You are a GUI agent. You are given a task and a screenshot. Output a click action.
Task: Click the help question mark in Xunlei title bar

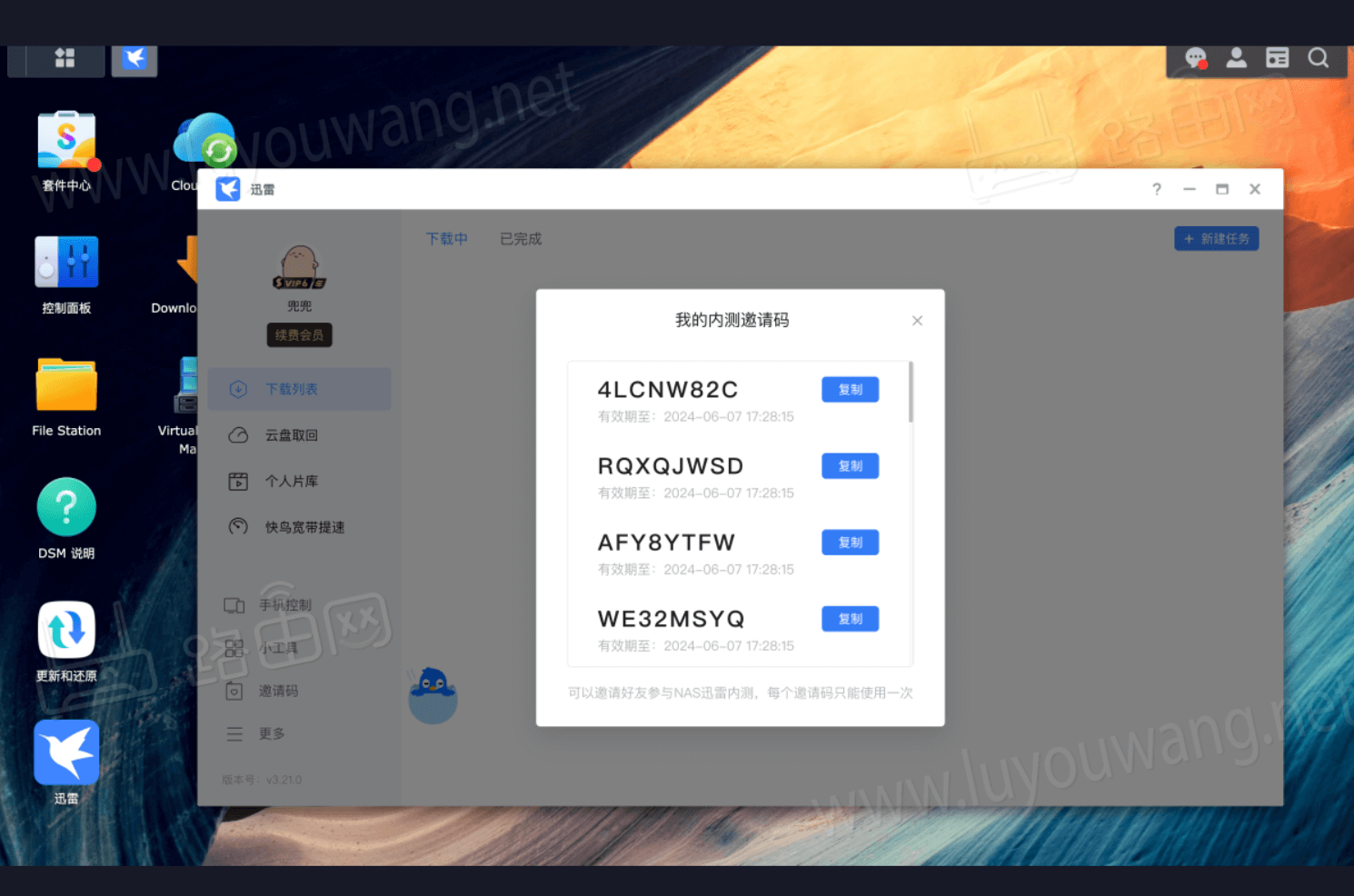[x=1157, y=189]
